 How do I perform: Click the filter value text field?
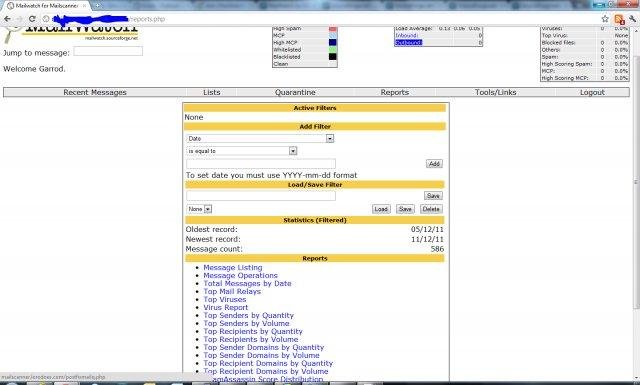click(x=261, y=164)
